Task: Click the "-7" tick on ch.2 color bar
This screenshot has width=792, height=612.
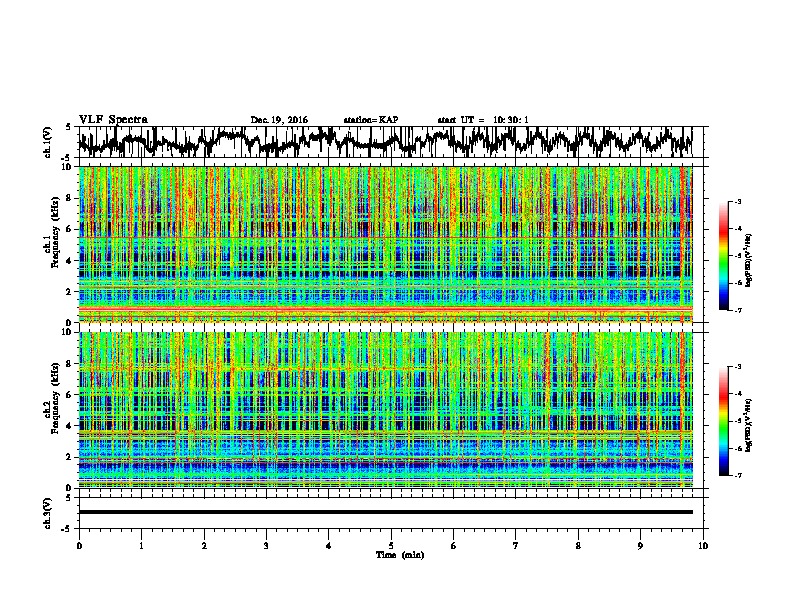Action: click(x=737, y=475)
